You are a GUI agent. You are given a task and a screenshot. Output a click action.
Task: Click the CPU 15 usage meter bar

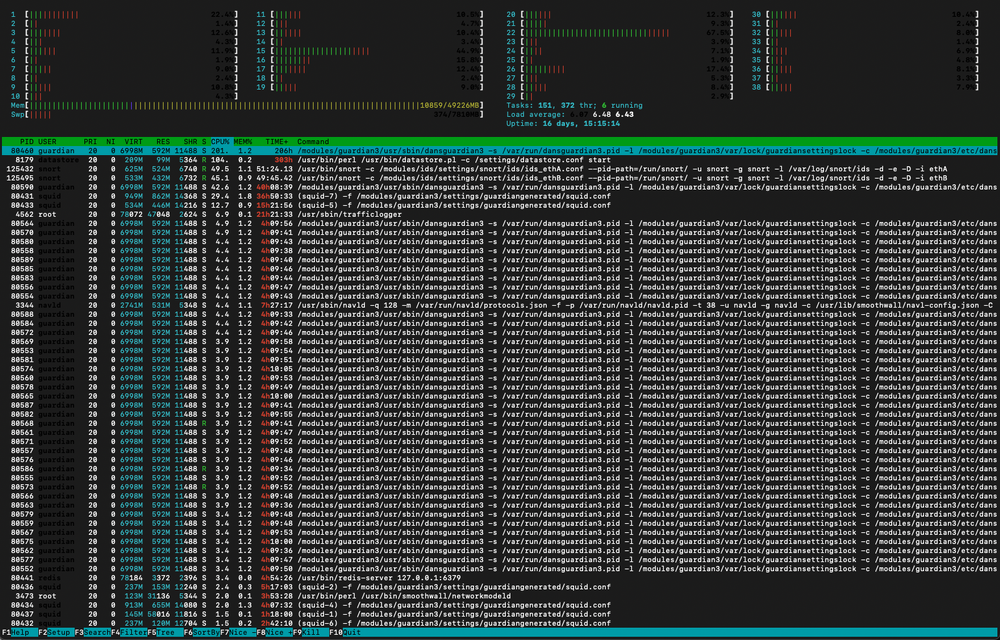370,51
